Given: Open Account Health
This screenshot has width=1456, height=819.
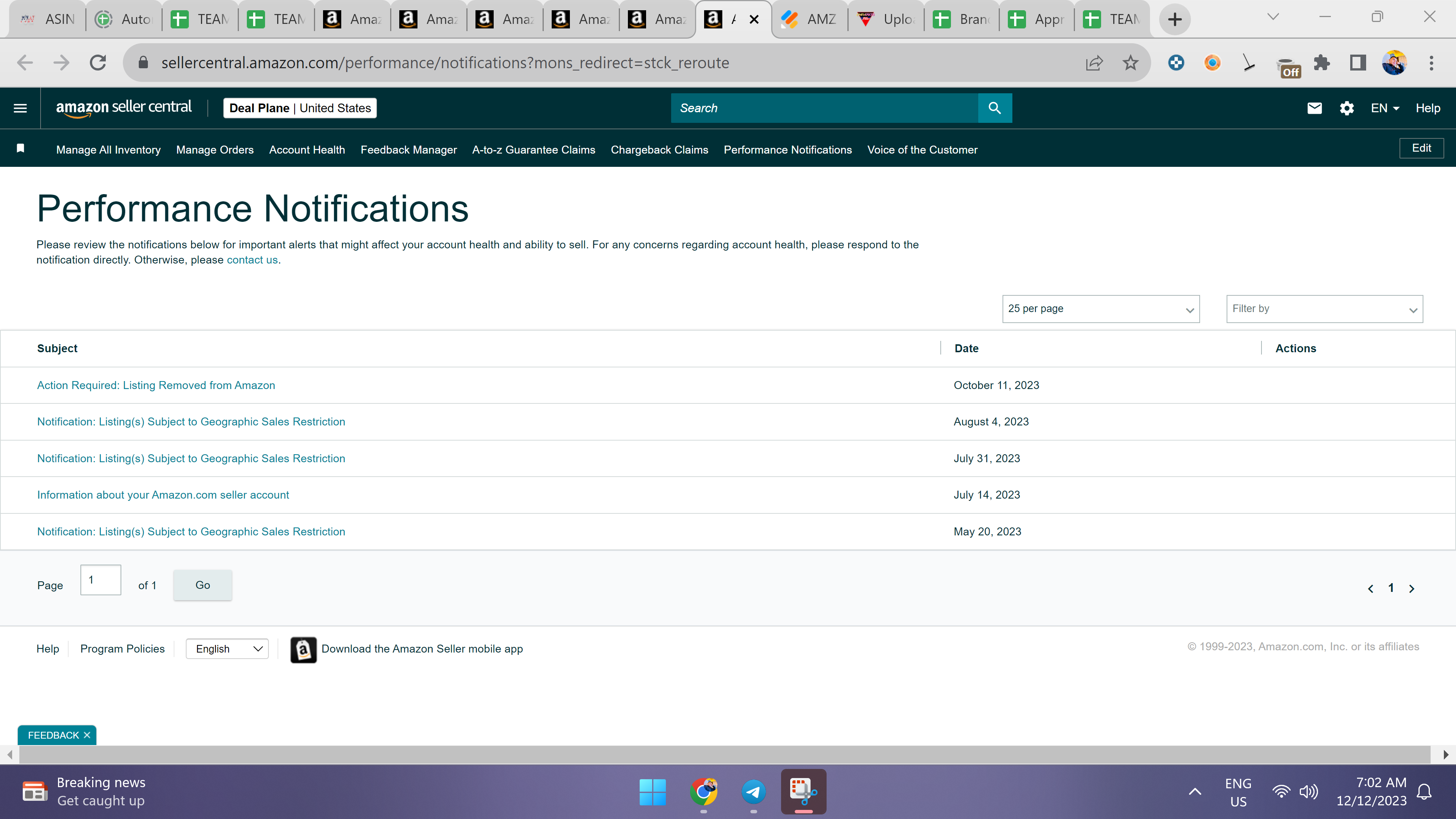Looking at the screenshot, I should 307,150.
